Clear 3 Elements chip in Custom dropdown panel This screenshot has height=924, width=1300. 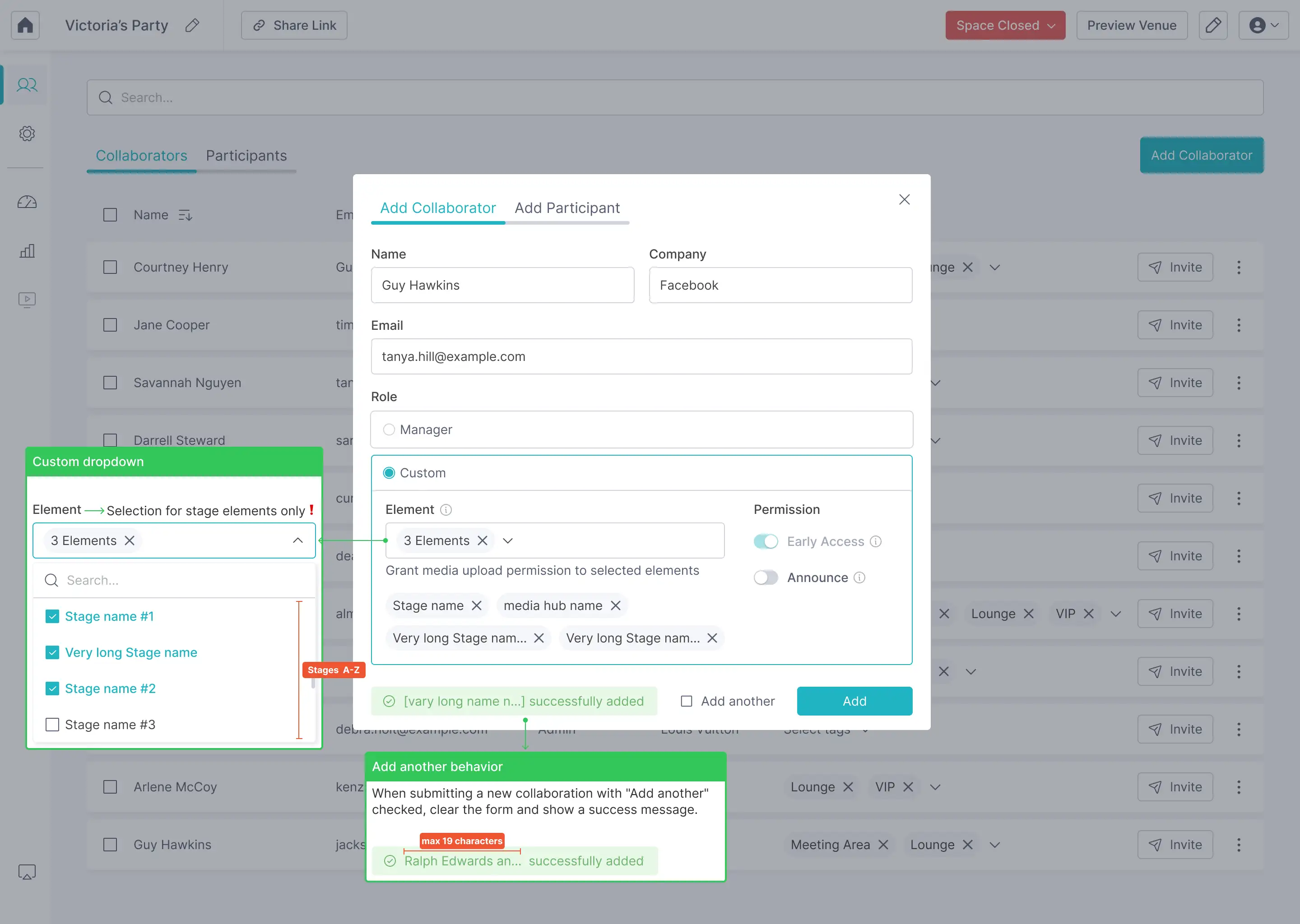pos(130,541)
